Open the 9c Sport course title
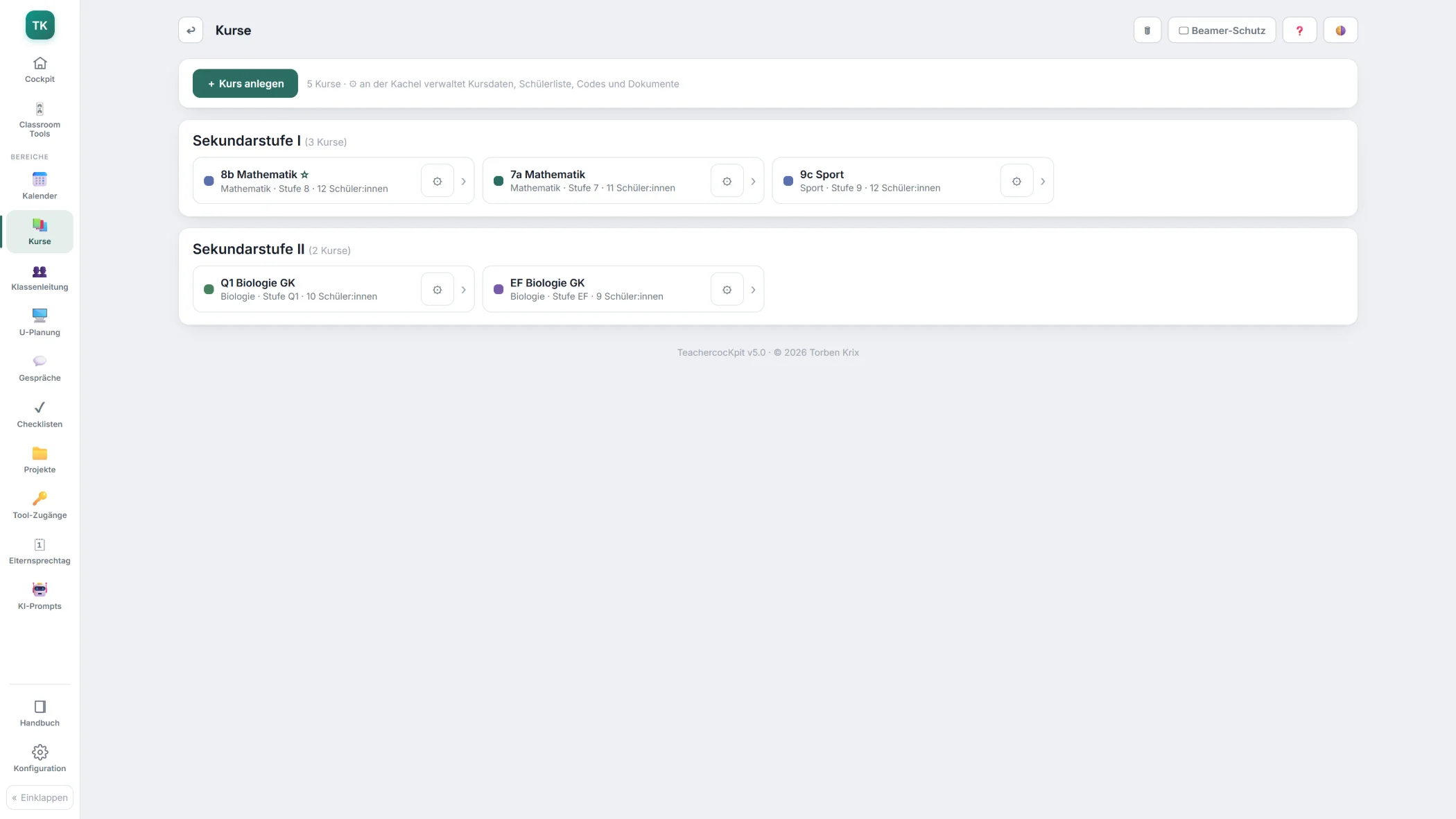The height and width of the screenshot is (819, 1456). (822, 175)
